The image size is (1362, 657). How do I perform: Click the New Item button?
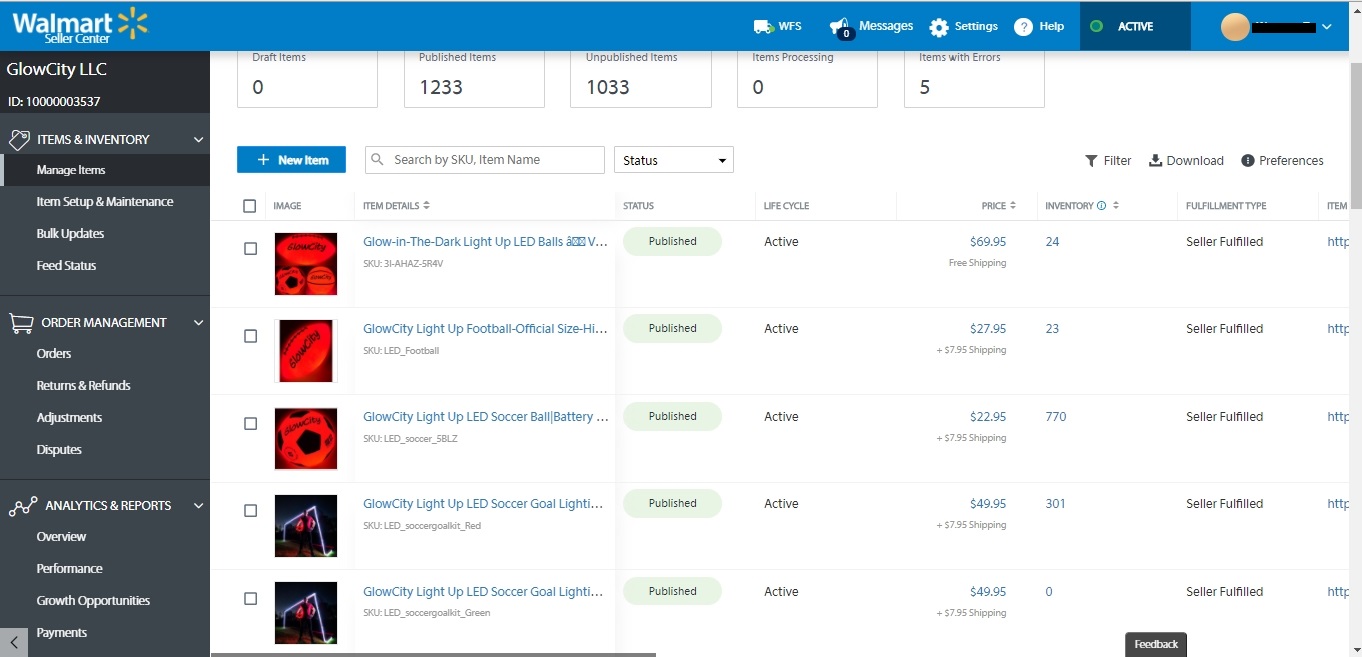coord(291,160)
